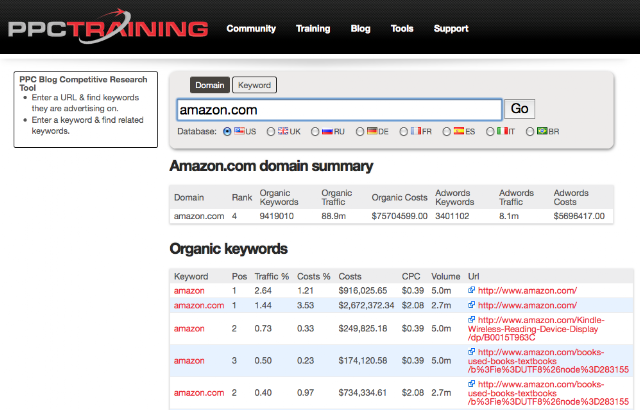Viewport: 640px width, 410px height.
Task: Open the Support menu
Action: coord(451,29)
